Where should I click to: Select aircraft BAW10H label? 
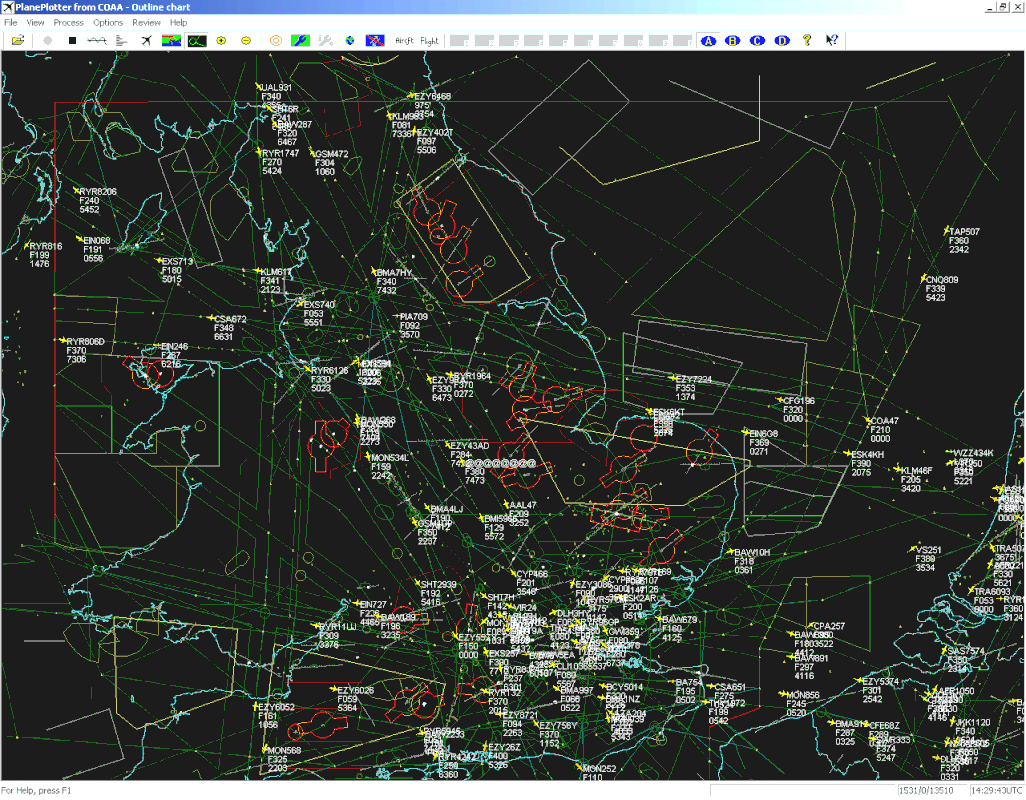click(752, 553)
